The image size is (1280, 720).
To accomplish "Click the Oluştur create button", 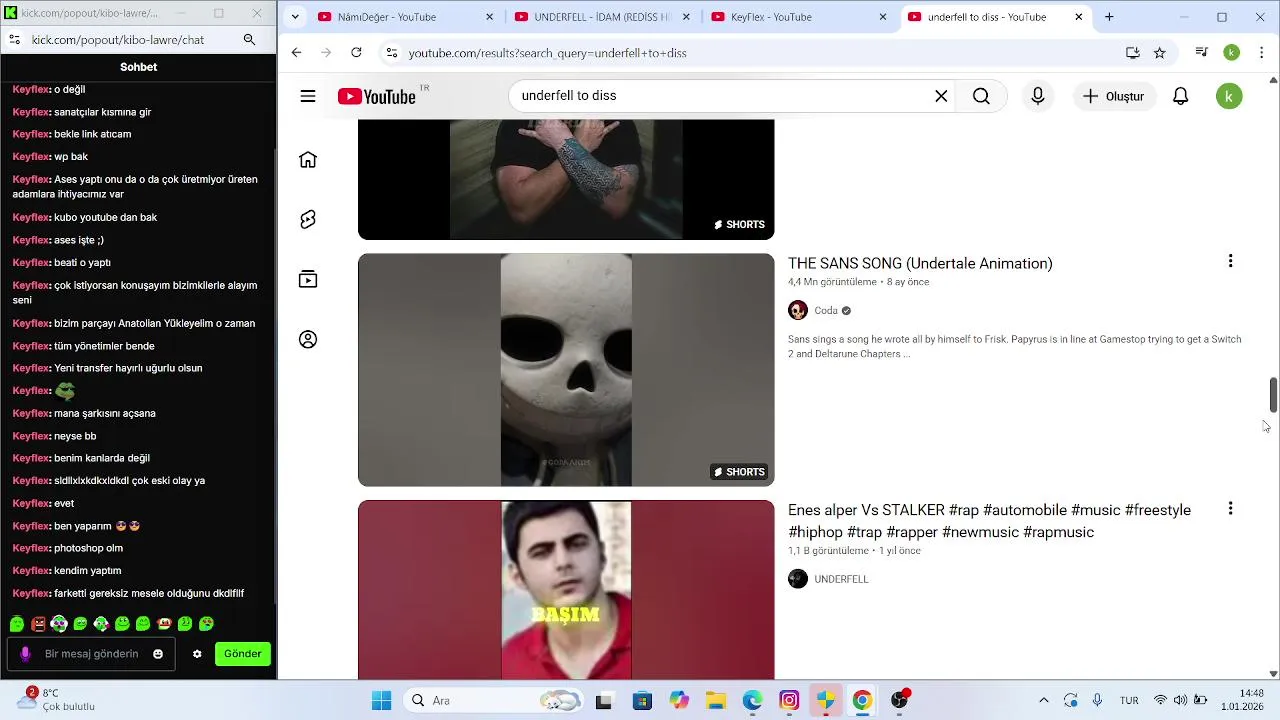I will pyautogui.click(x=1115, y=96).
